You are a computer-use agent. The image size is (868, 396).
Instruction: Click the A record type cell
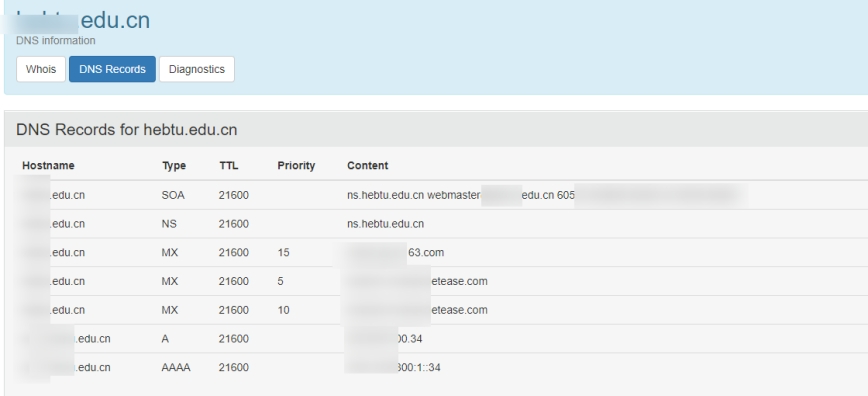pyautogui.click(x=165, y=339)
